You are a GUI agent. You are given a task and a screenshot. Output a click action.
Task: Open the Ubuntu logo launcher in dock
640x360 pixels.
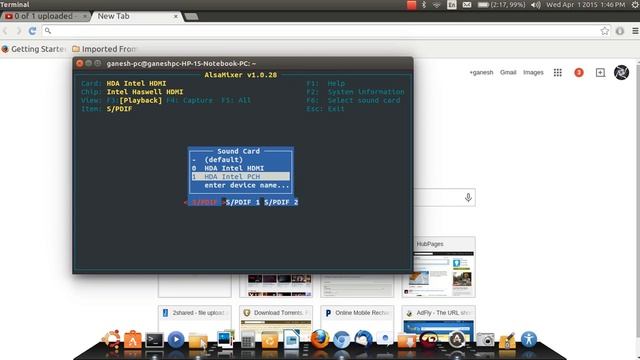click(x=111, y=339)
